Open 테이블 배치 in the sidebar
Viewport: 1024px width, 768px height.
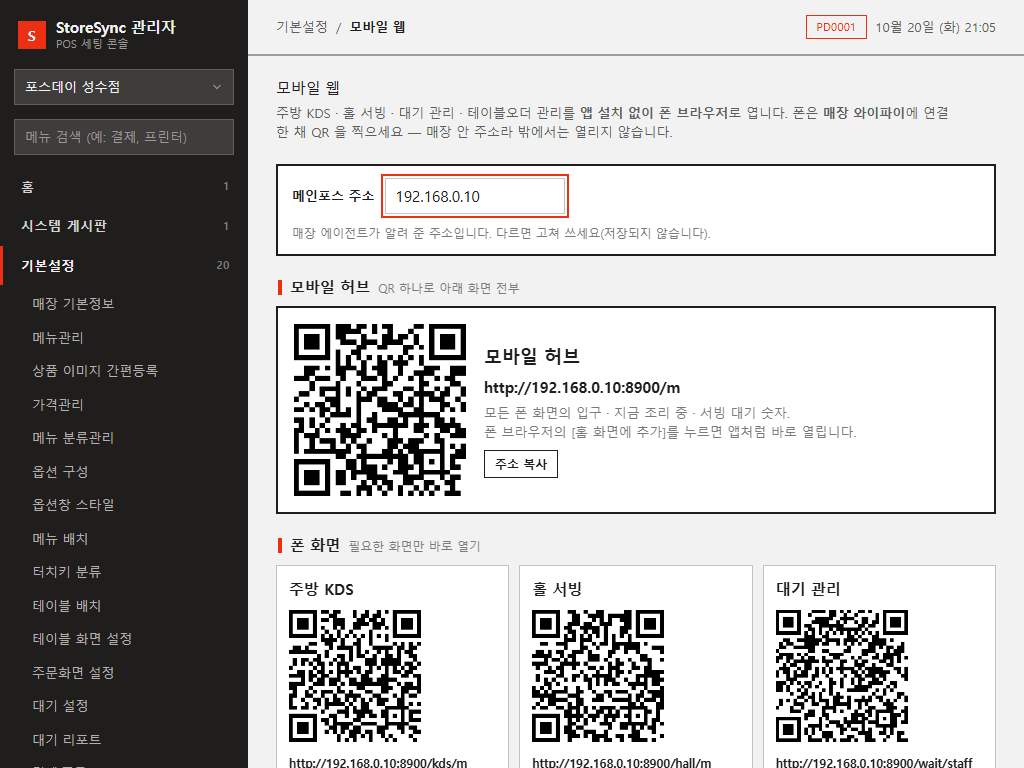pos(67,606)
